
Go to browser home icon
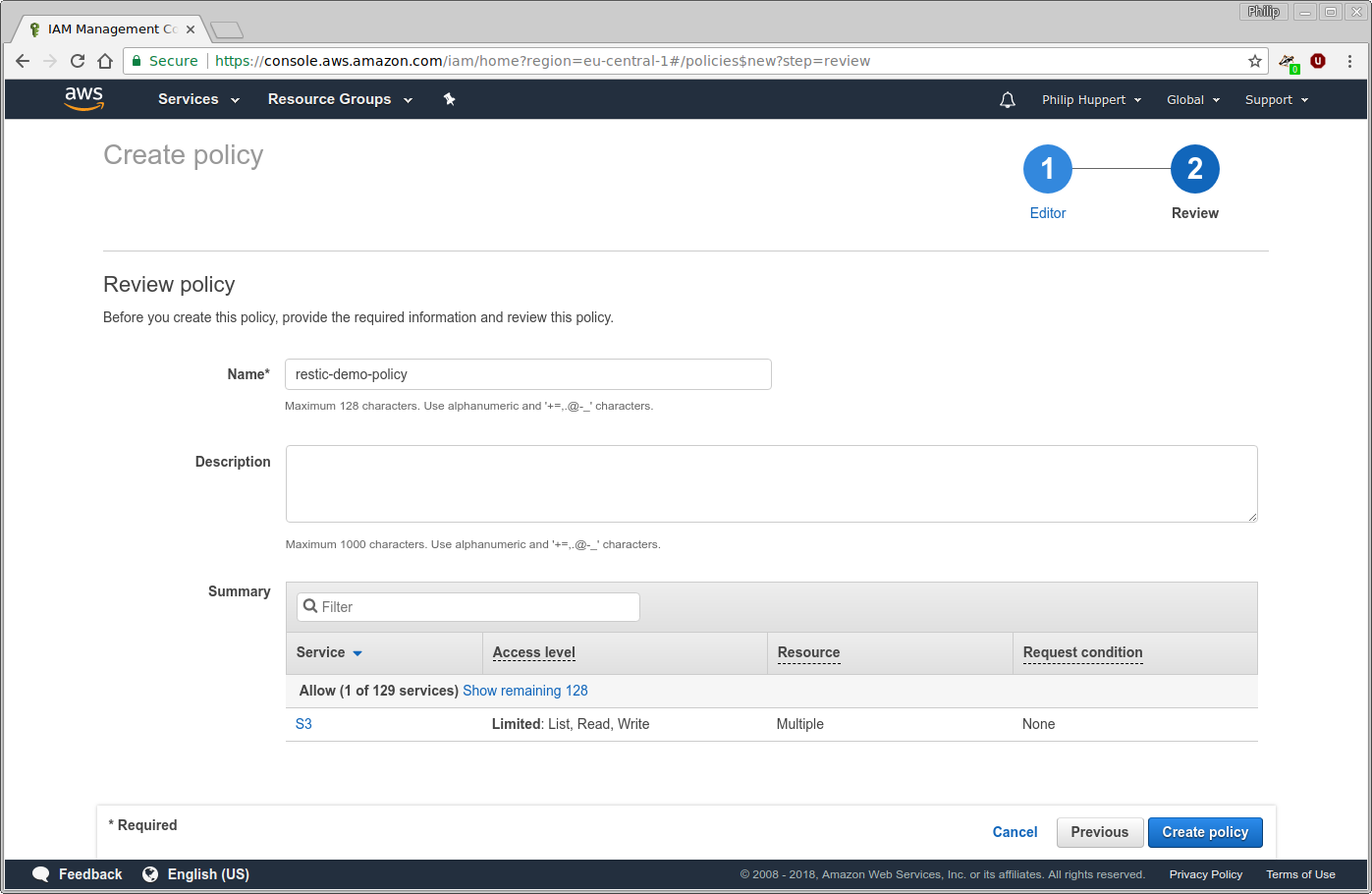click(x=105, y=61)
